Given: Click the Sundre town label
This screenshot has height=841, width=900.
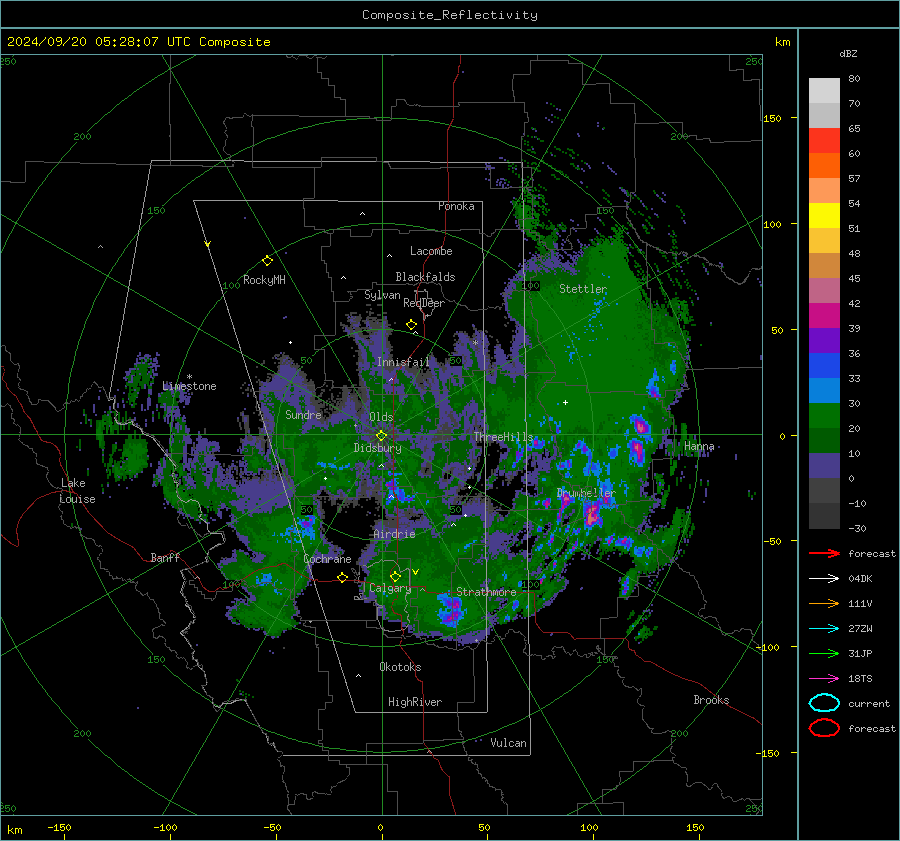Looking at the screenshot, I should [303, 415].
